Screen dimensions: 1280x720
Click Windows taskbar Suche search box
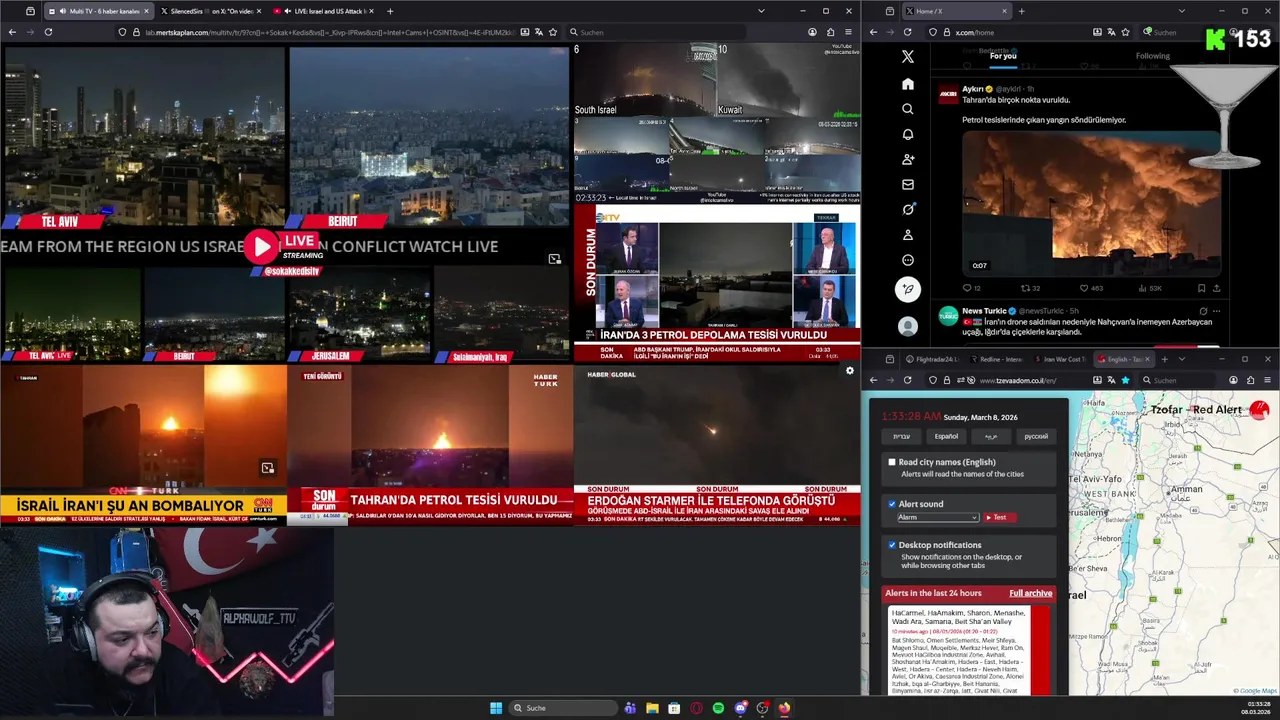point(563,708)
